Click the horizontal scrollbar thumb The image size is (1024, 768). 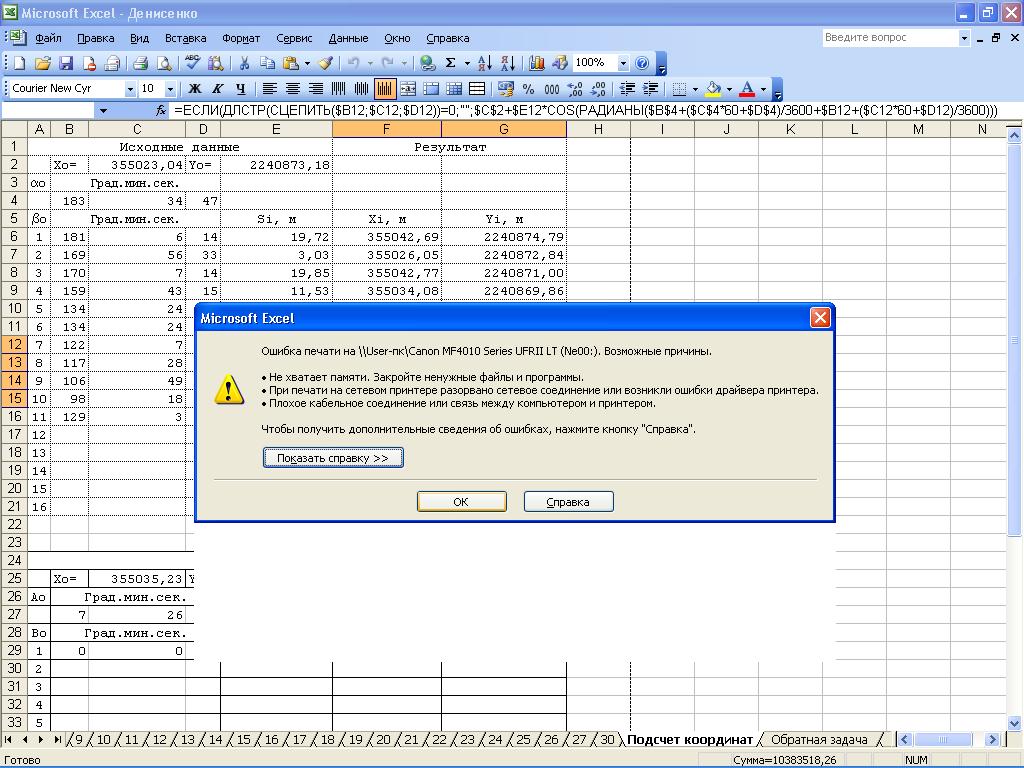(x=942, y=740)
